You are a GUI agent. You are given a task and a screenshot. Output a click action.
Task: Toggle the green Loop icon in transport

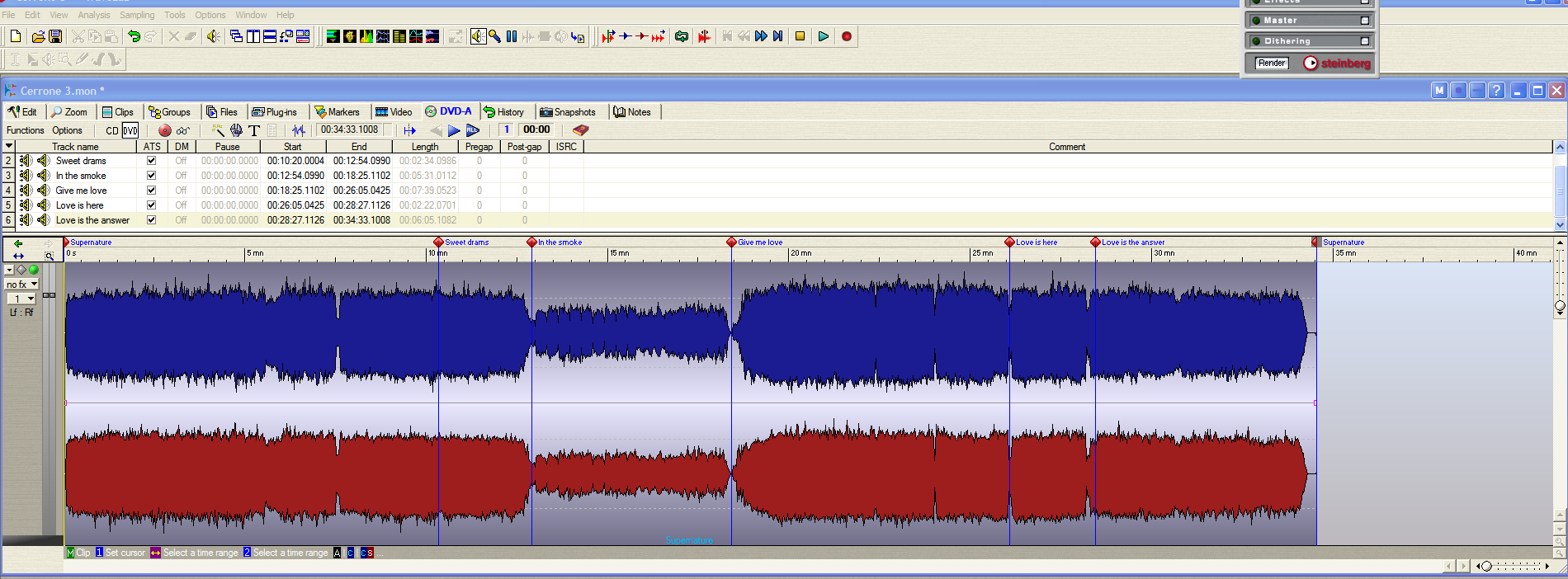pos(682,36)
